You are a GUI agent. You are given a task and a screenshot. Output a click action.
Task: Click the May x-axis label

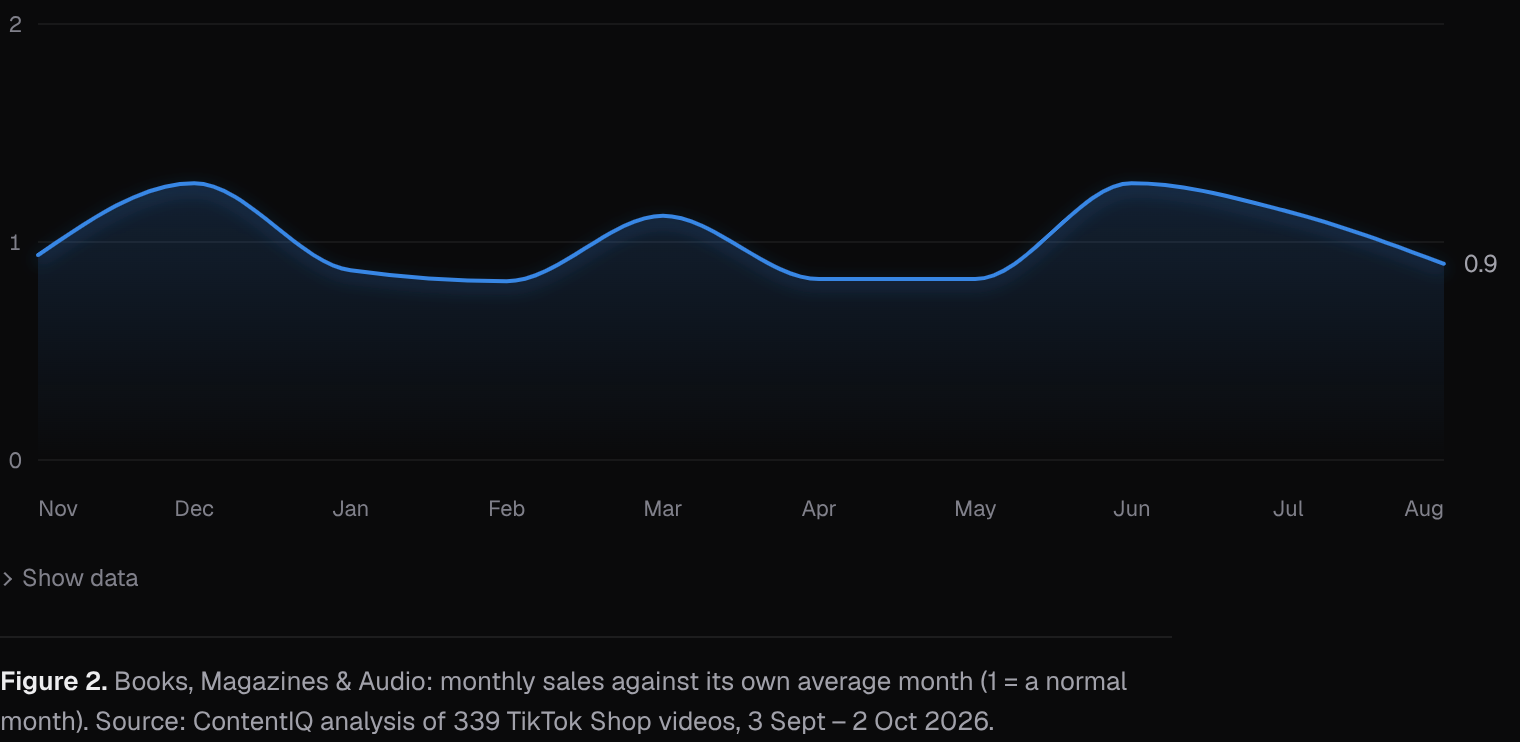(975, 508)
